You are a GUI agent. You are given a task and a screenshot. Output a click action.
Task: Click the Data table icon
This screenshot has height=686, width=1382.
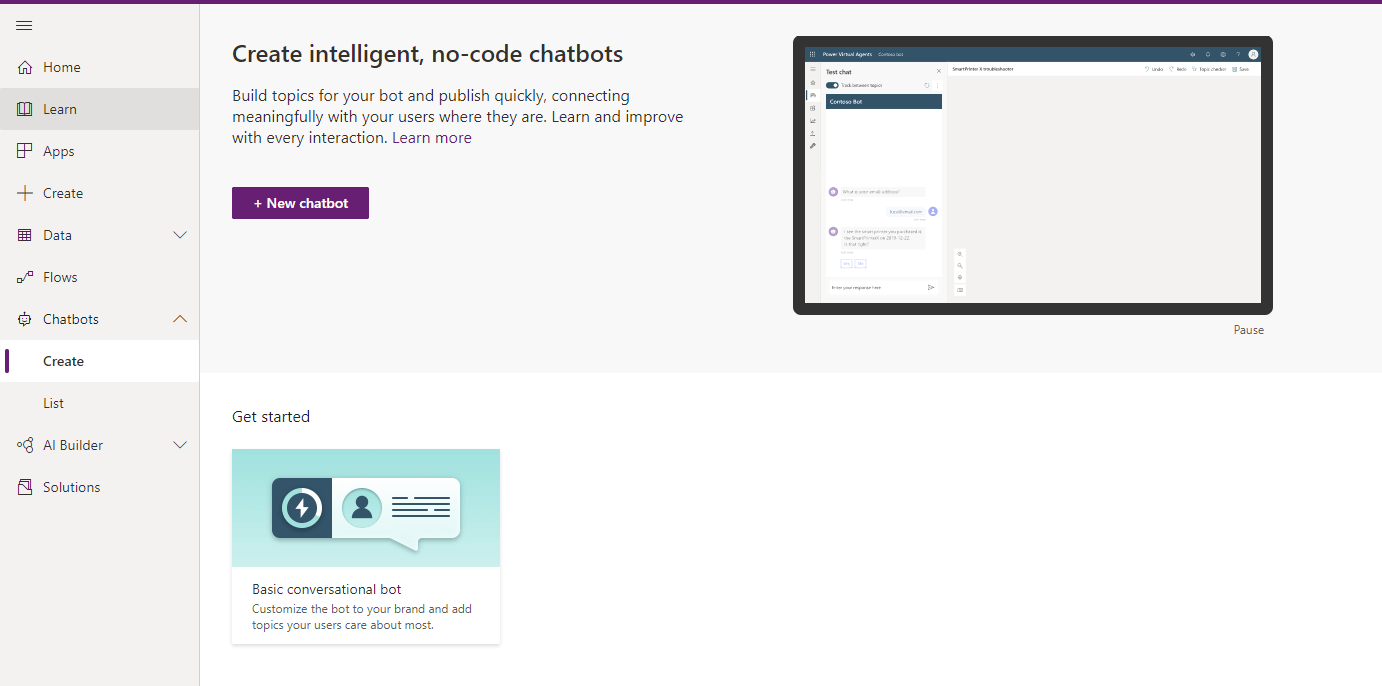pos(25,235)
